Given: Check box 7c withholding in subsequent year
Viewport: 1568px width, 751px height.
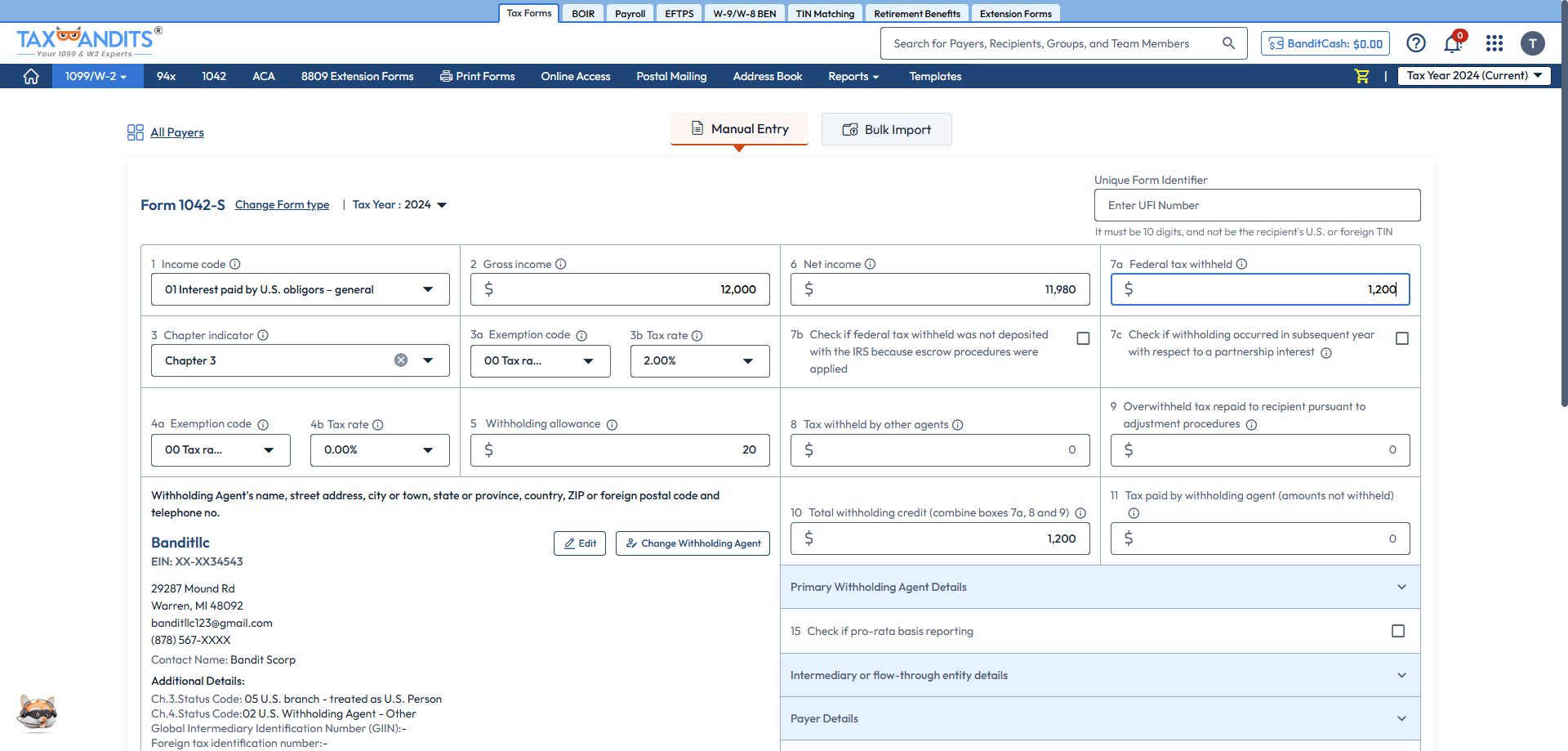Looking at the screenshot, I should pyautogui.click(x=1402, y=338).
